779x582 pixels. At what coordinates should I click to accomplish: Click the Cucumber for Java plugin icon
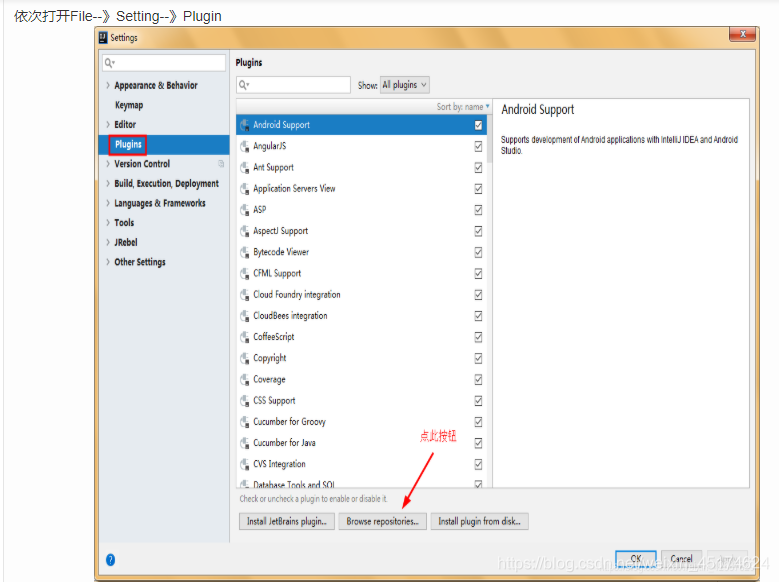pos(245,443)
